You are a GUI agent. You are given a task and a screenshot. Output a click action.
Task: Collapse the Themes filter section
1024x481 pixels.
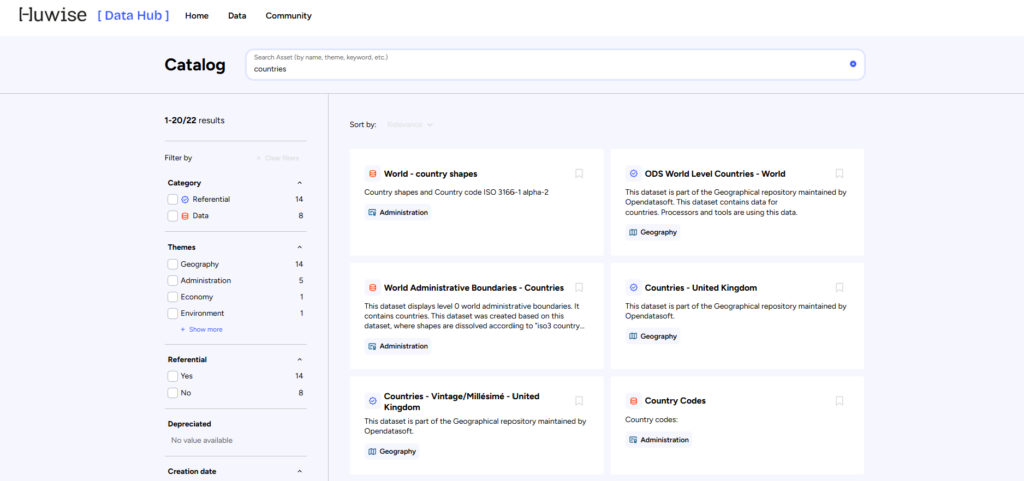pyautogui.click(x=299, y=247)
